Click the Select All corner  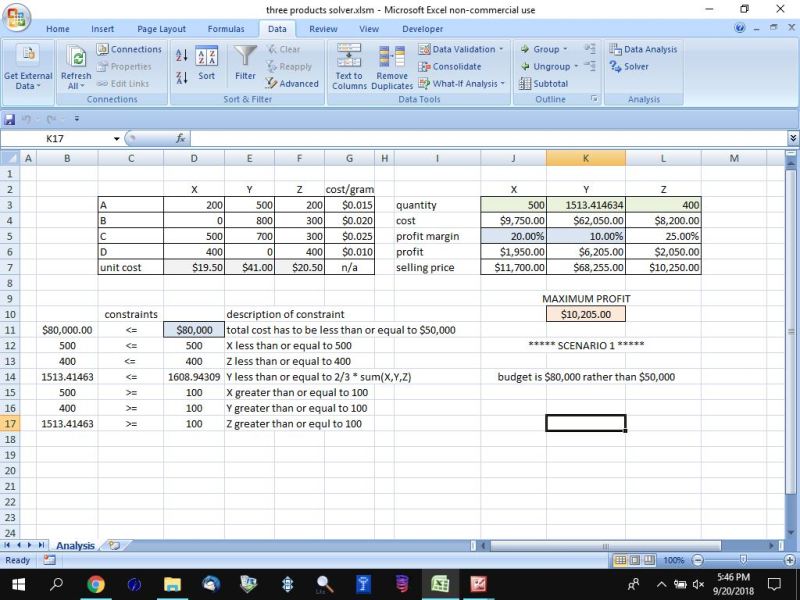click(x=10, y=158)
